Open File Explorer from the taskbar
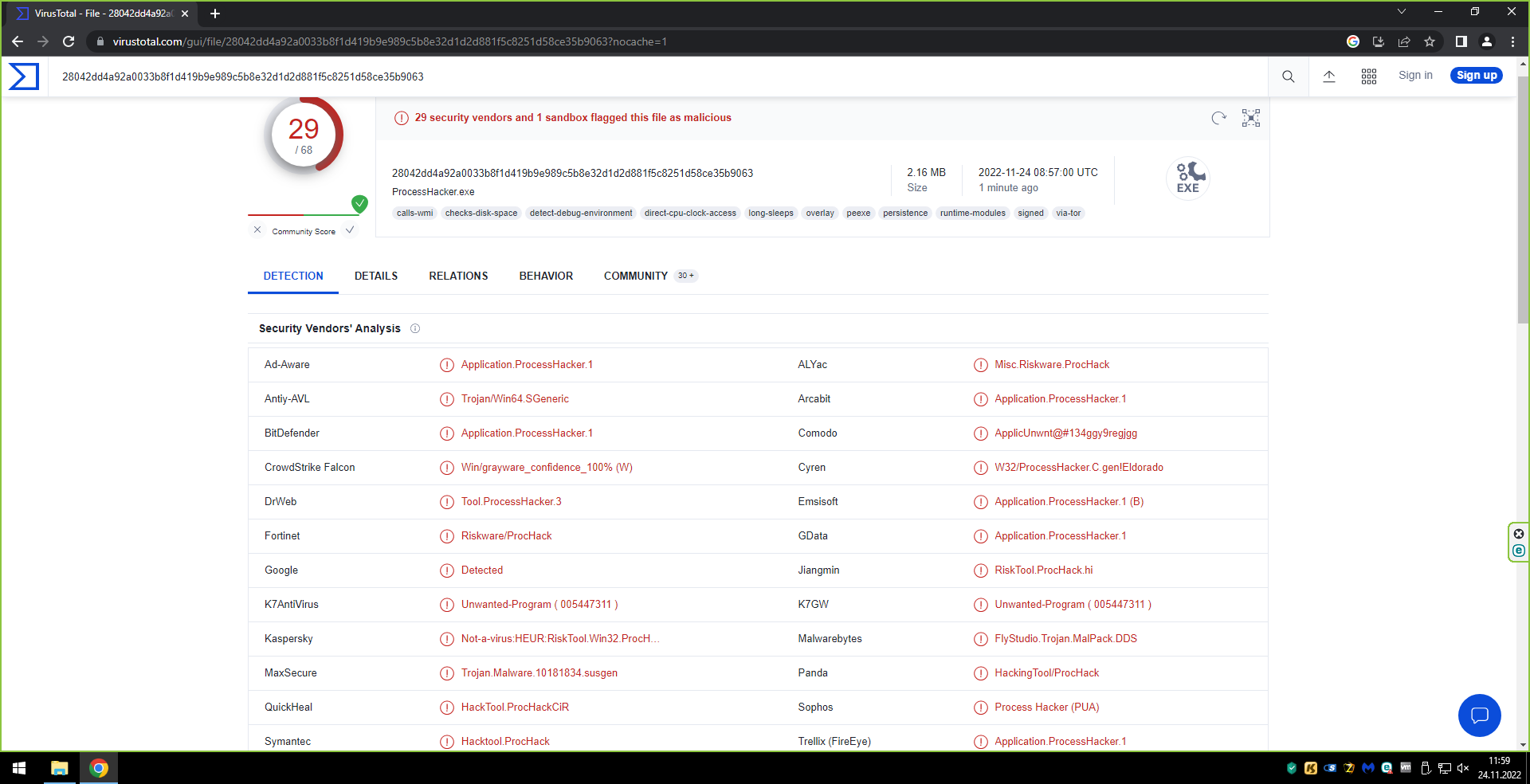Screen dimensions: 1530x784 click(x=60, y=768)
